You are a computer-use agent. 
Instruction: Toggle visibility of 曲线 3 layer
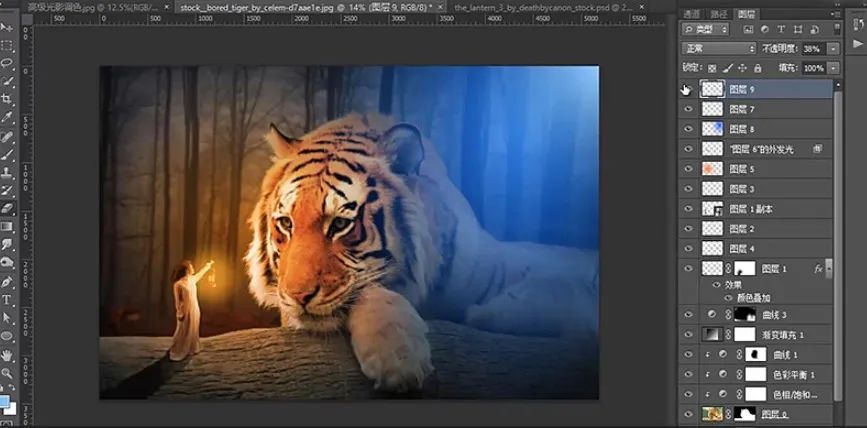[688, 314]
